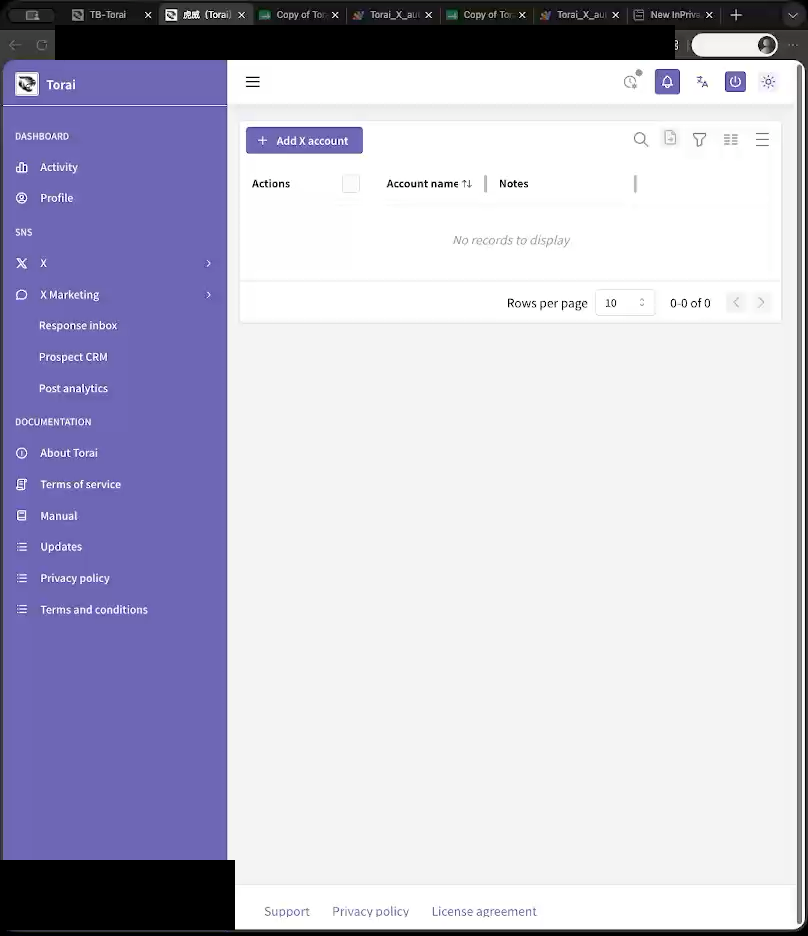Screen dimensions: 808x936
Task: Click the page scrollbar on right edge
Action: [800, 492]
